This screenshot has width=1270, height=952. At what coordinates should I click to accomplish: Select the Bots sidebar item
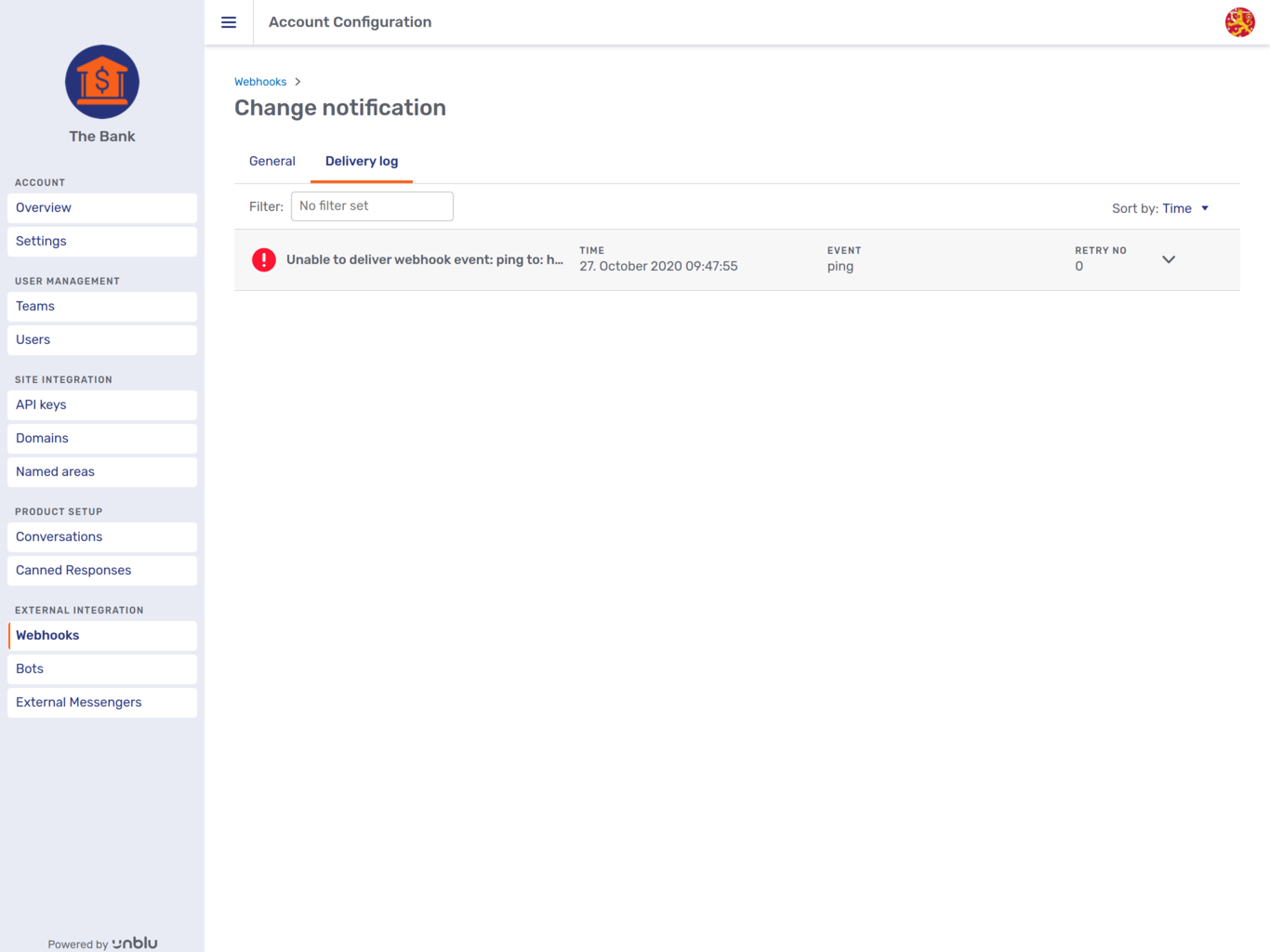click(29, 668)
